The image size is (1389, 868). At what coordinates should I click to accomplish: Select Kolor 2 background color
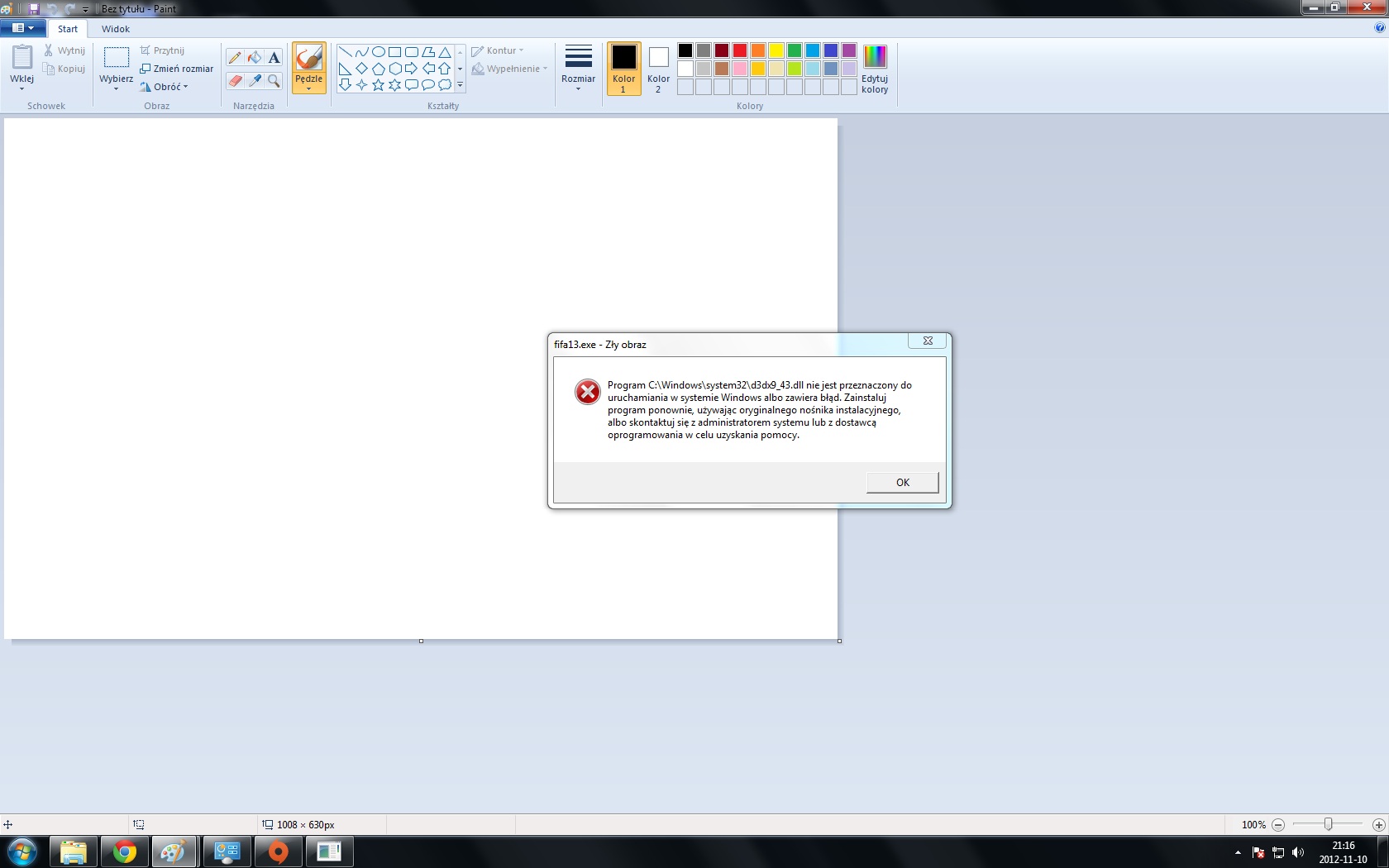coord(658,69)
